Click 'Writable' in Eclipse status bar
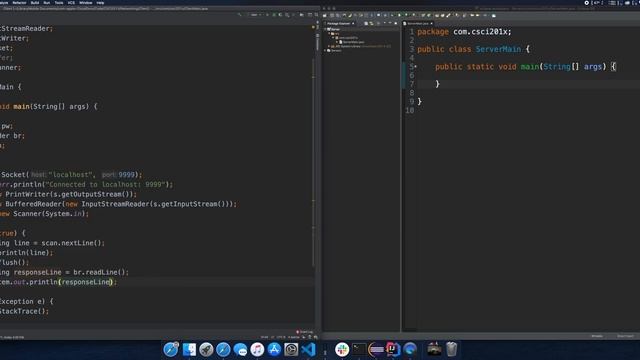The height and width of the screenshot is (360, 640). [x=597, y=336]
